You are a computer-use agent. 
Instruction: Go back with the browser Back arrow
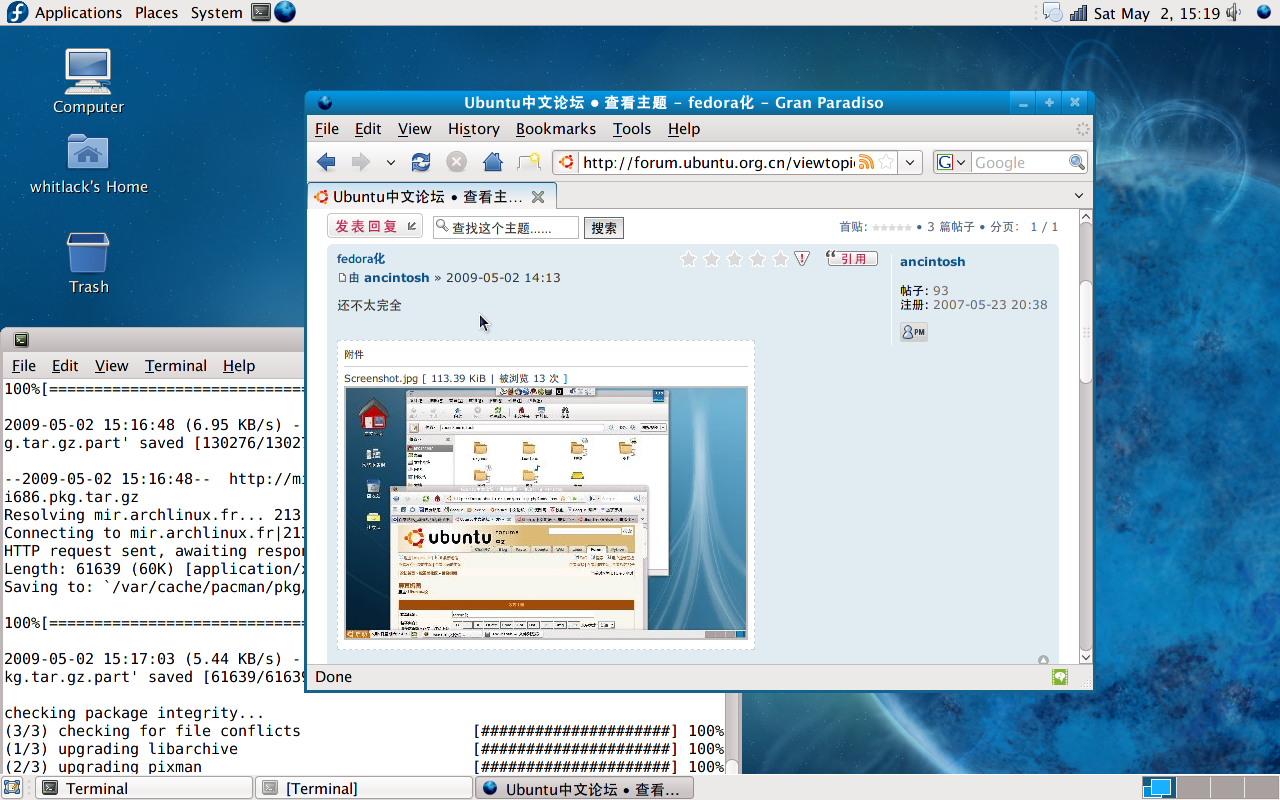(x=326, y=162)
